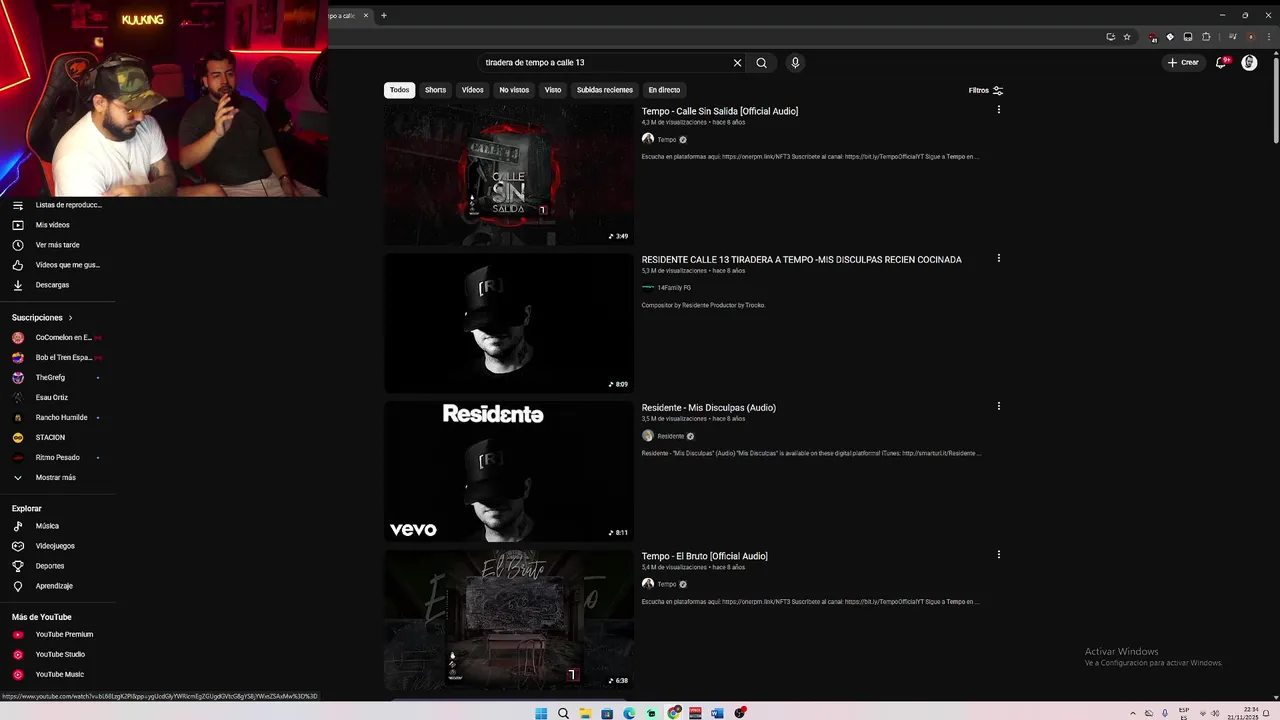
Task: Play the 8:09 Residente tiradera thumbnail
Action: (x=509, y=323)
